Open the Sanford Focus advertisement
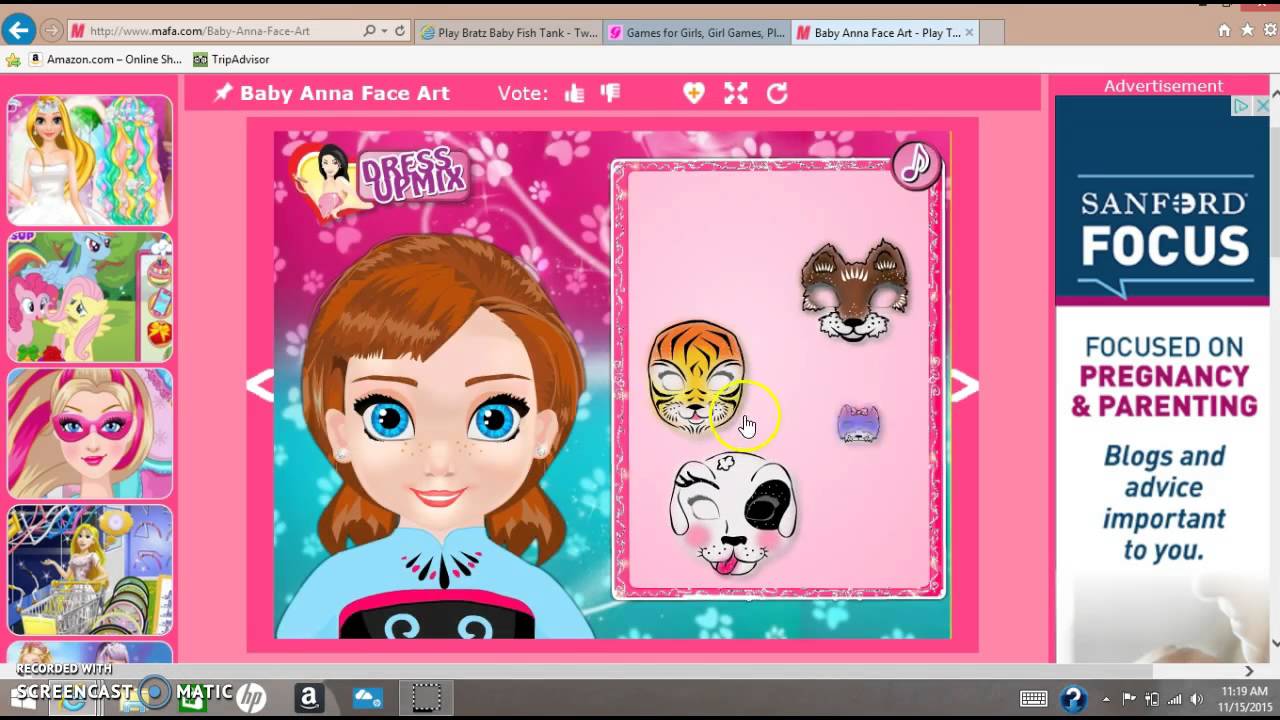This screenshot has width=1280, height=720. (x=1163, y=380)
